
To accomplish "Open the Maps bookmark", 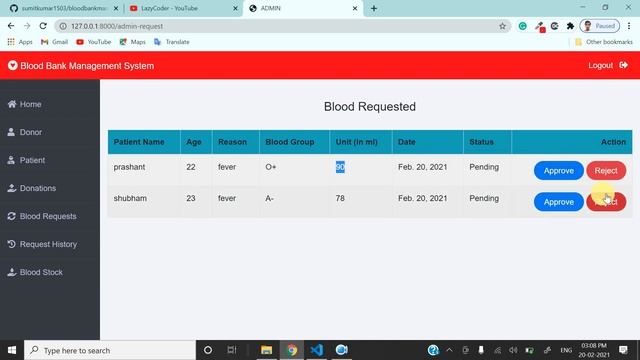I will pos(133,42).
